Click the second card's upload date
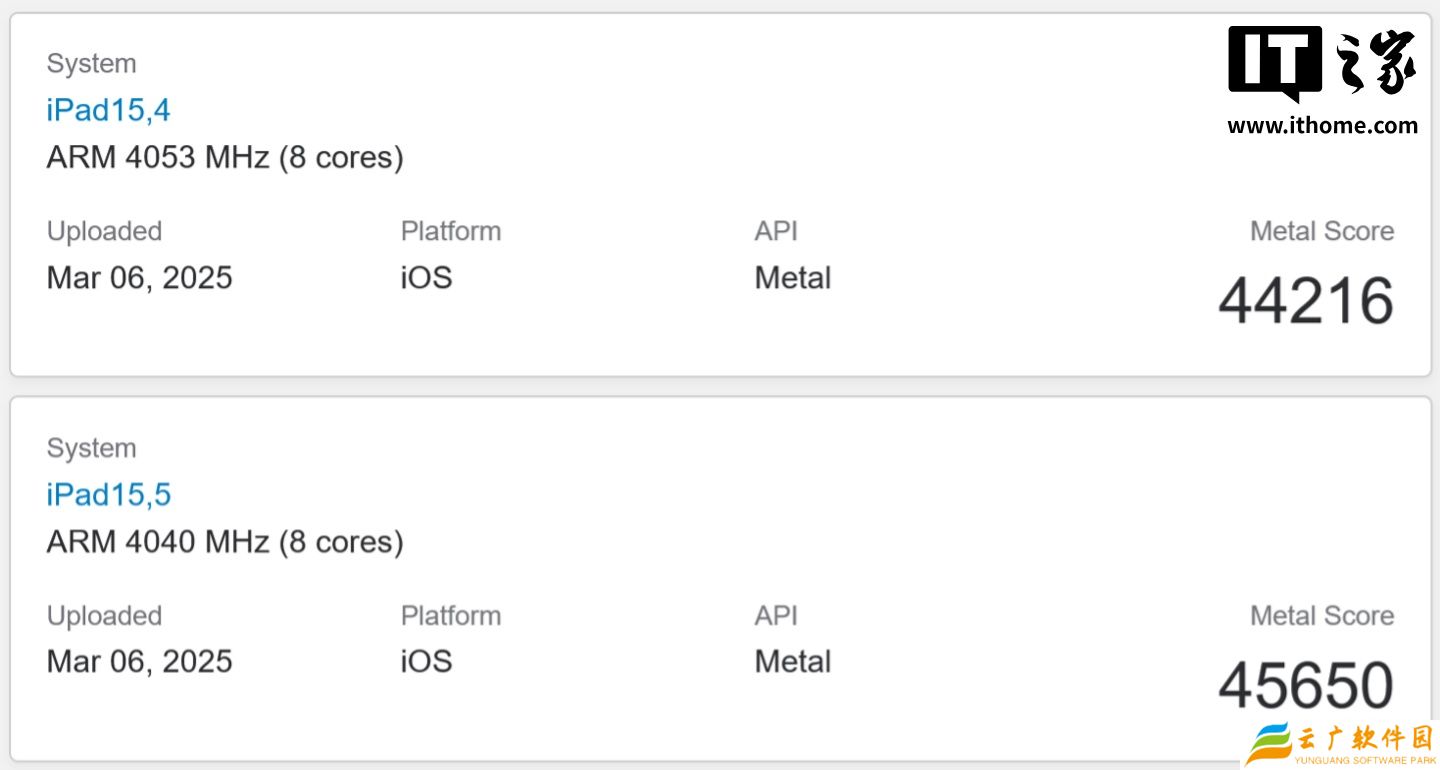Viewport: 1440px width, 770px height. tap(139, 661)
